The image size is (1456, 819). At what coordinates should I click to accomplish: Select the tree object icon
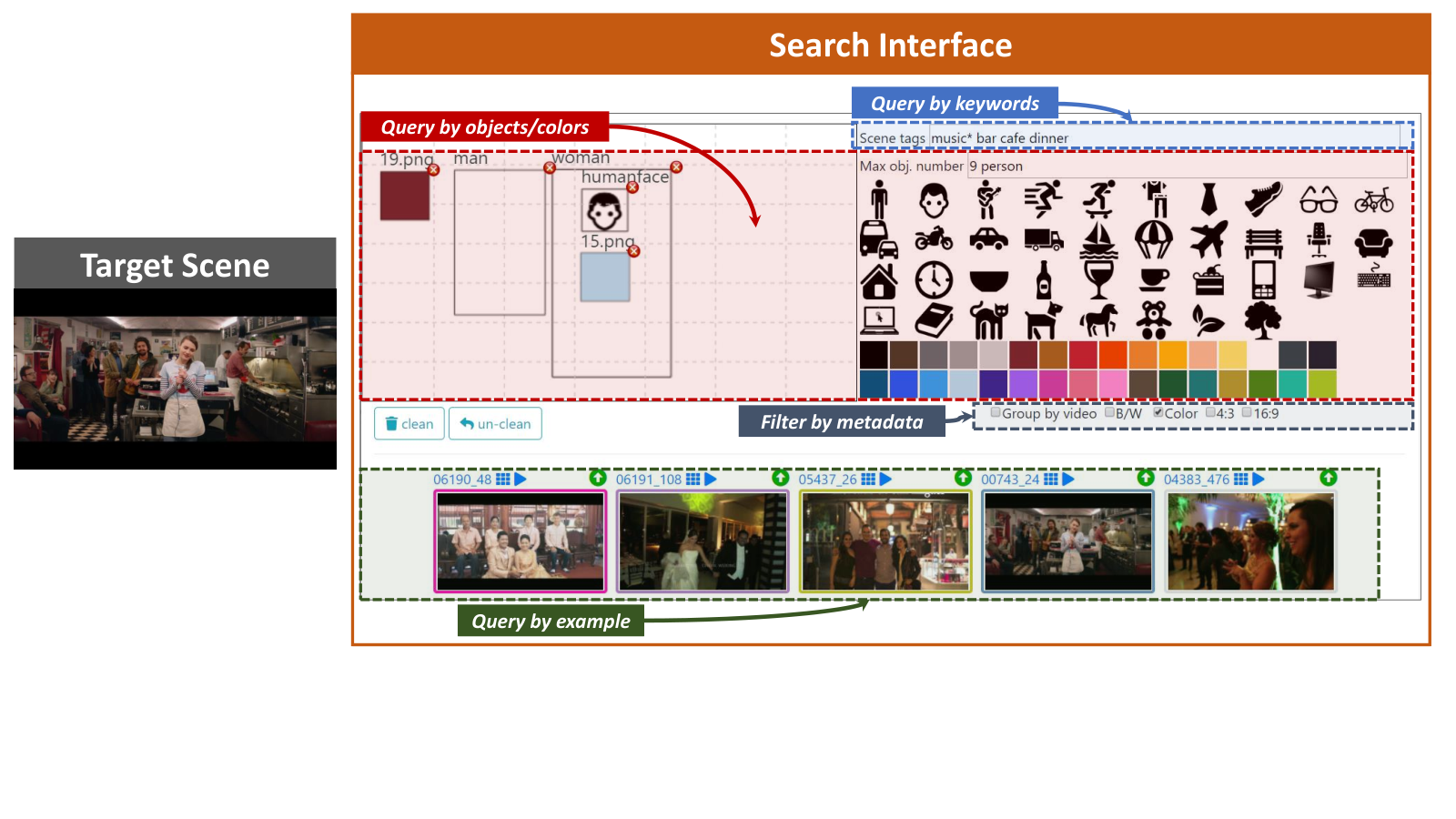coord(1263,320)
